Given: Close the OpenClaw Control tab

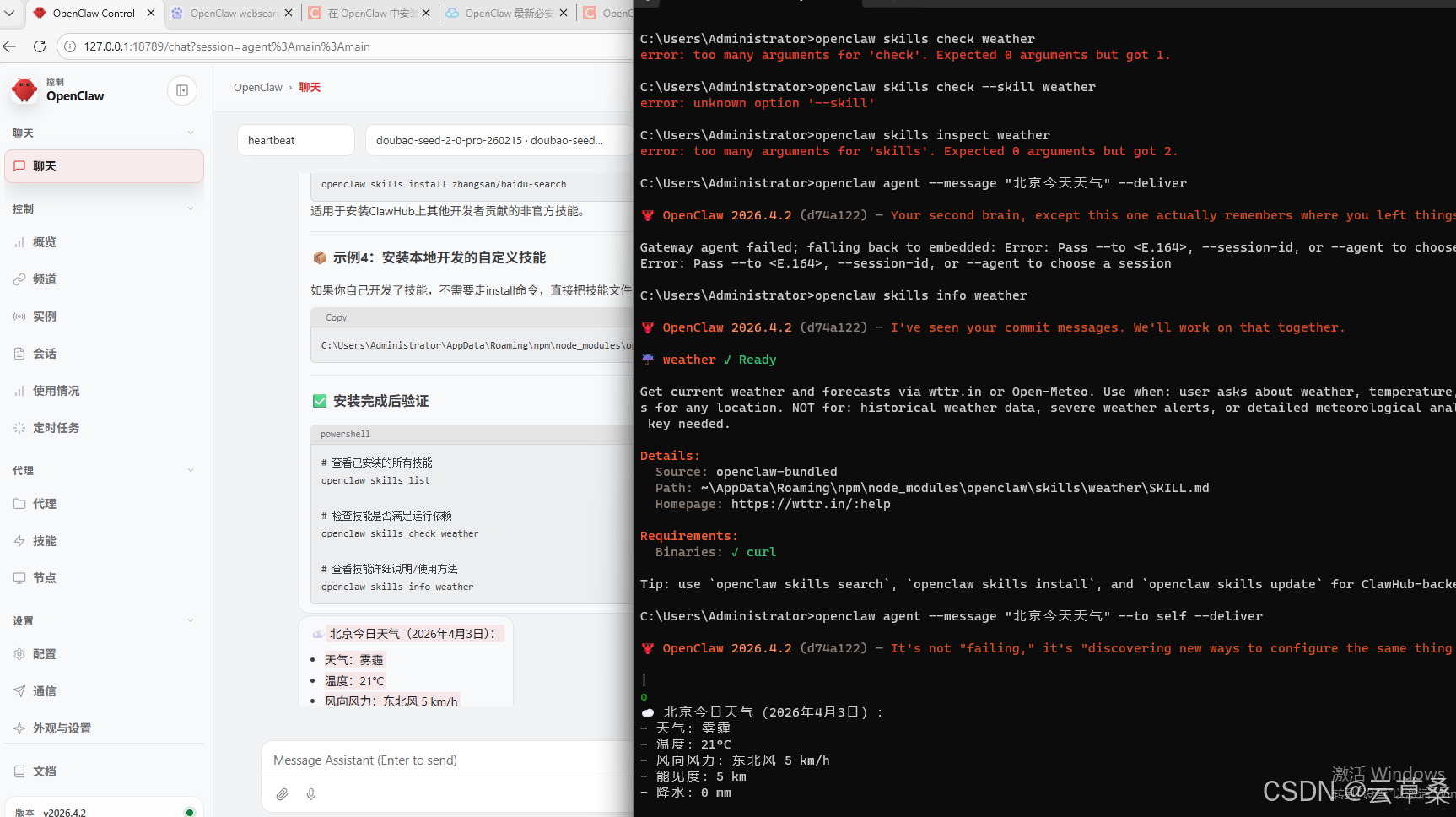Looking at the screenshot, I should pos(151,13).
